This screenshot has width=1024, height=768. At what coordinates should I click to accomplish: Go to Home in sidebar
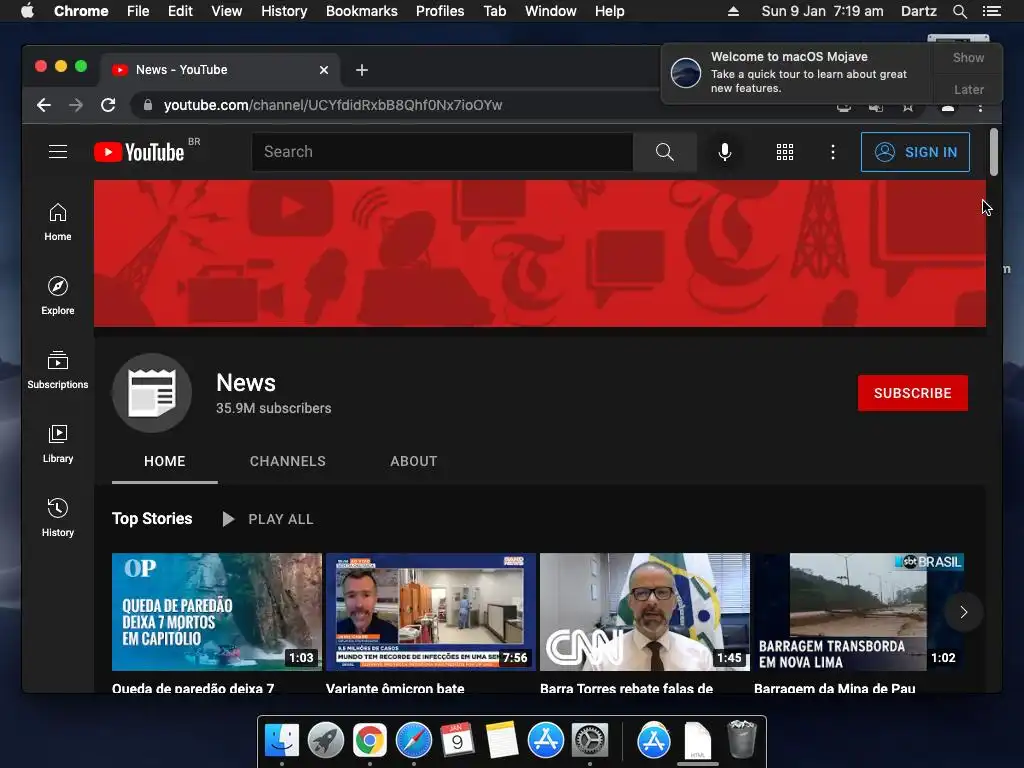57,222
